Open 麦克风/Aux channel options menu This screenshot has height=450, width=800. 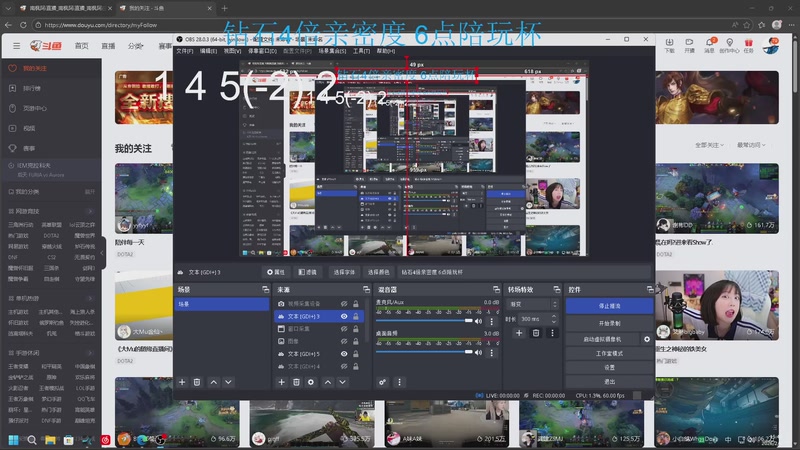tap(492, 321)
